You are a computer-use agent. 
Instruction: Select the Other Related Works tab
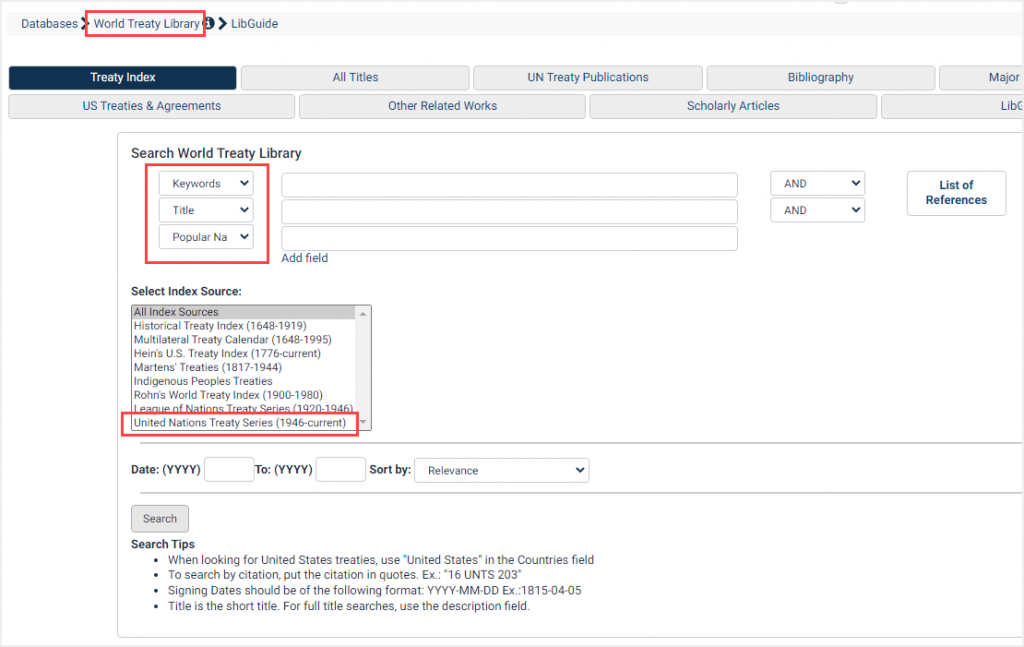tap(442, 106)
